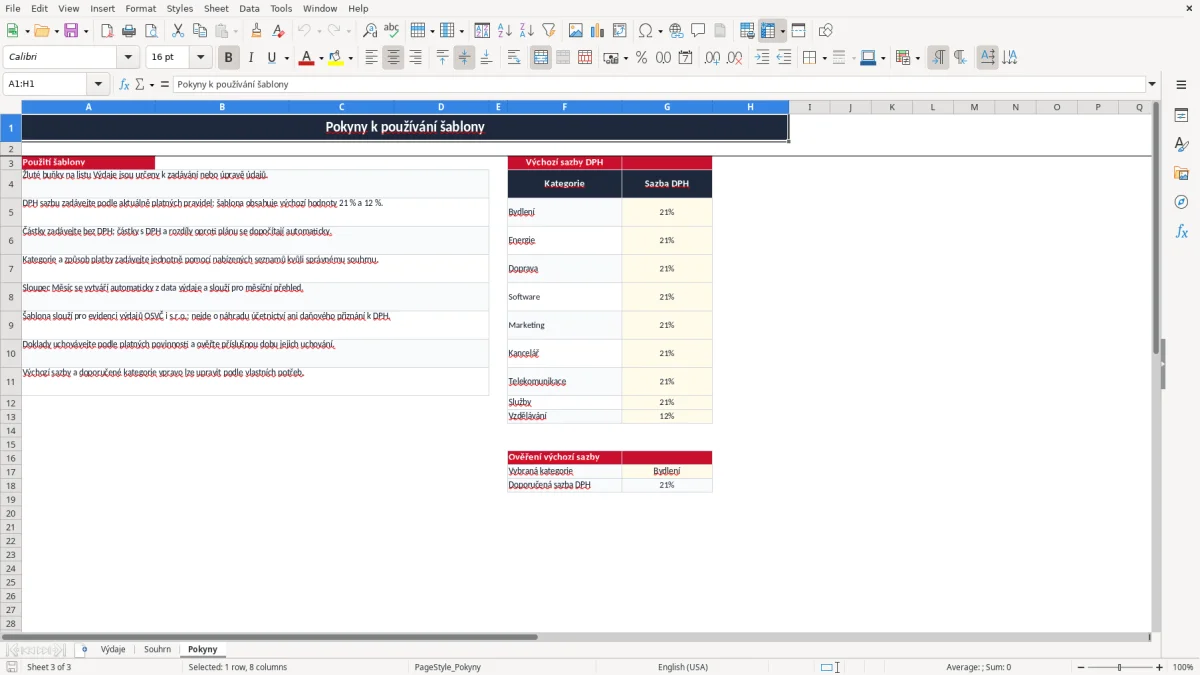Select column header G
Viewport: 1200px width, 675px height.
(667, 107)
